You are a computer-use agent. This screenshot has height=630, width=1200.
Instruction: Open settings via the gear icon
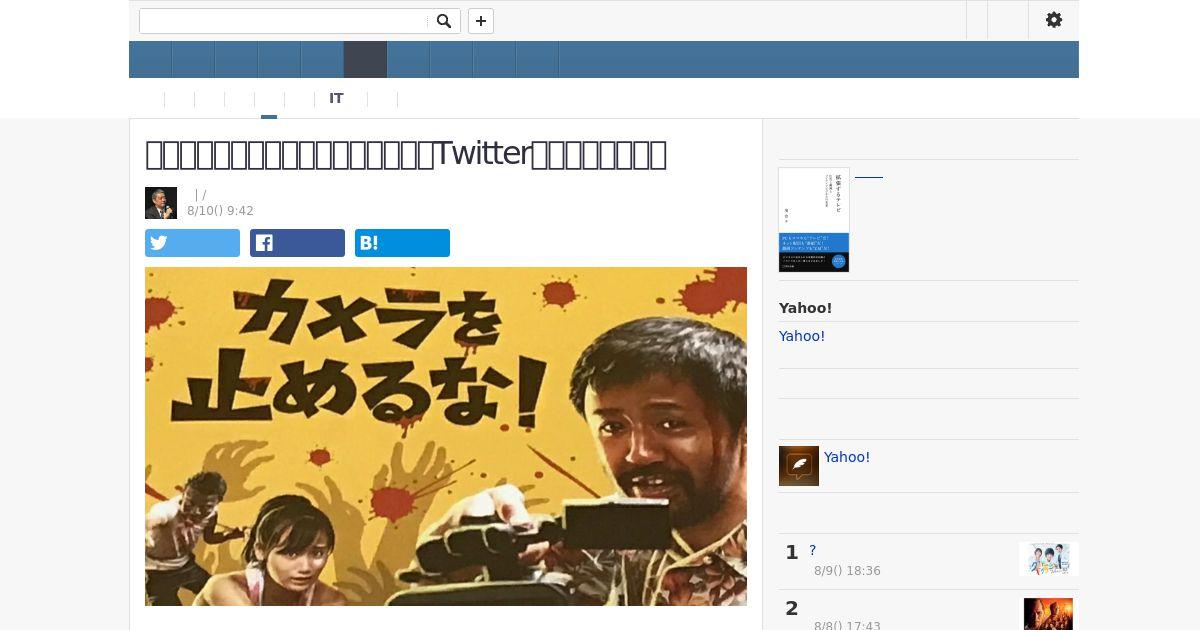coord(1054,20)
